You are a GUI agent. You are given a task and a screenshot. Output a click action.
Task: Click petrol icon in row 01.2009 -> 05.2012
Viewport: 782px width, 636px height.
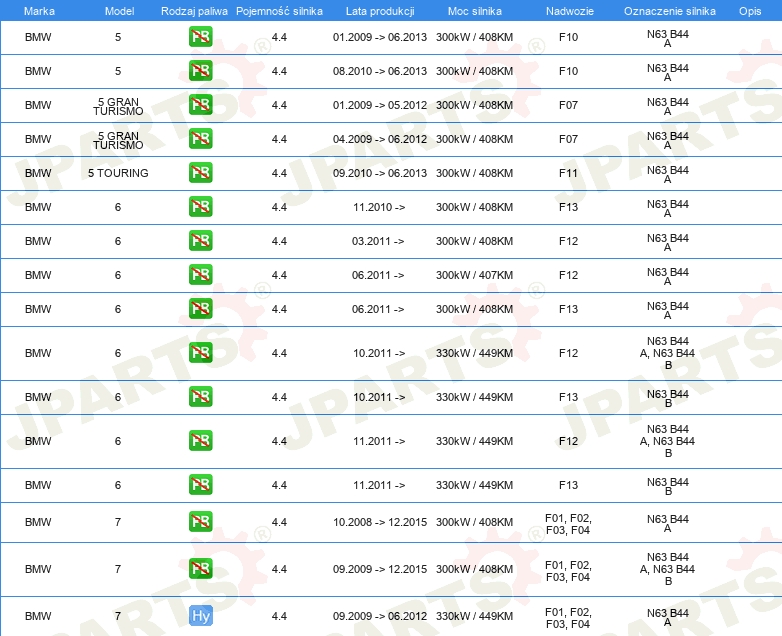200,105
